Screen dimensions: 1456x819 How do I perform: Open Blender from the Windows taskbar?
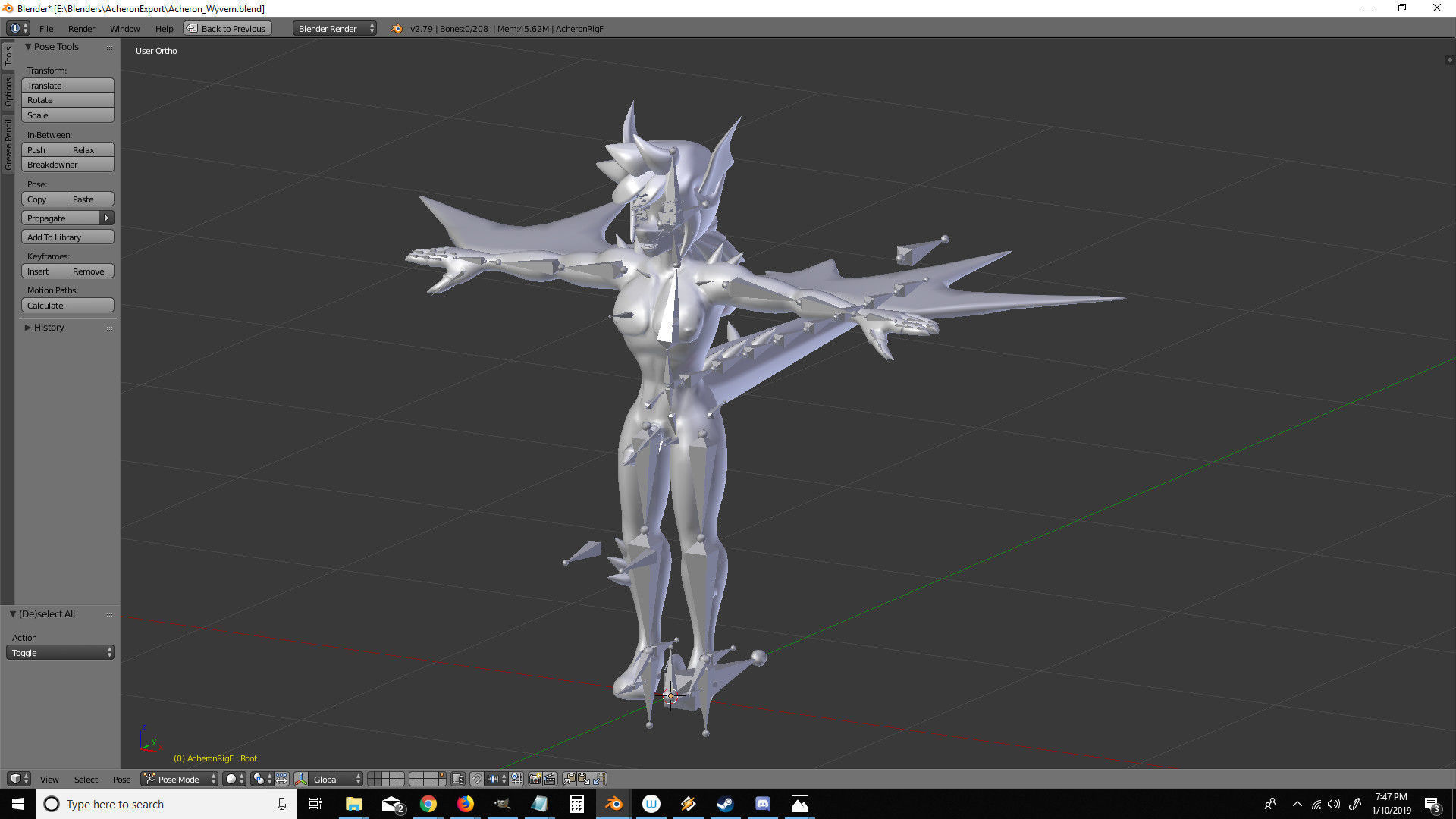point(613,804)
